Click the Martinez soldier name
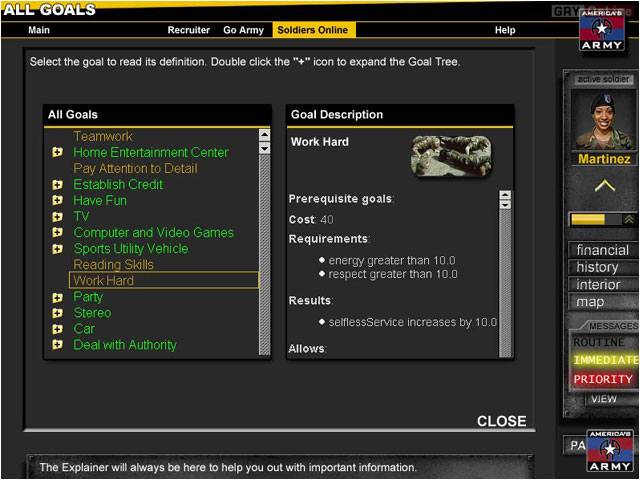Image resolution: width=640 pixels, height=480 pixels. coord(604,159)
